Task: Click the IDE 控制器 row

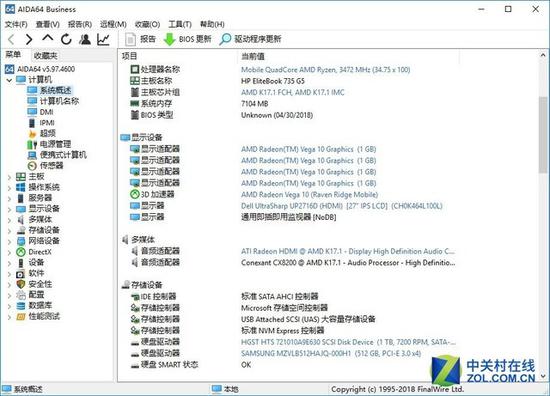Action: click(x=153, y=297)
